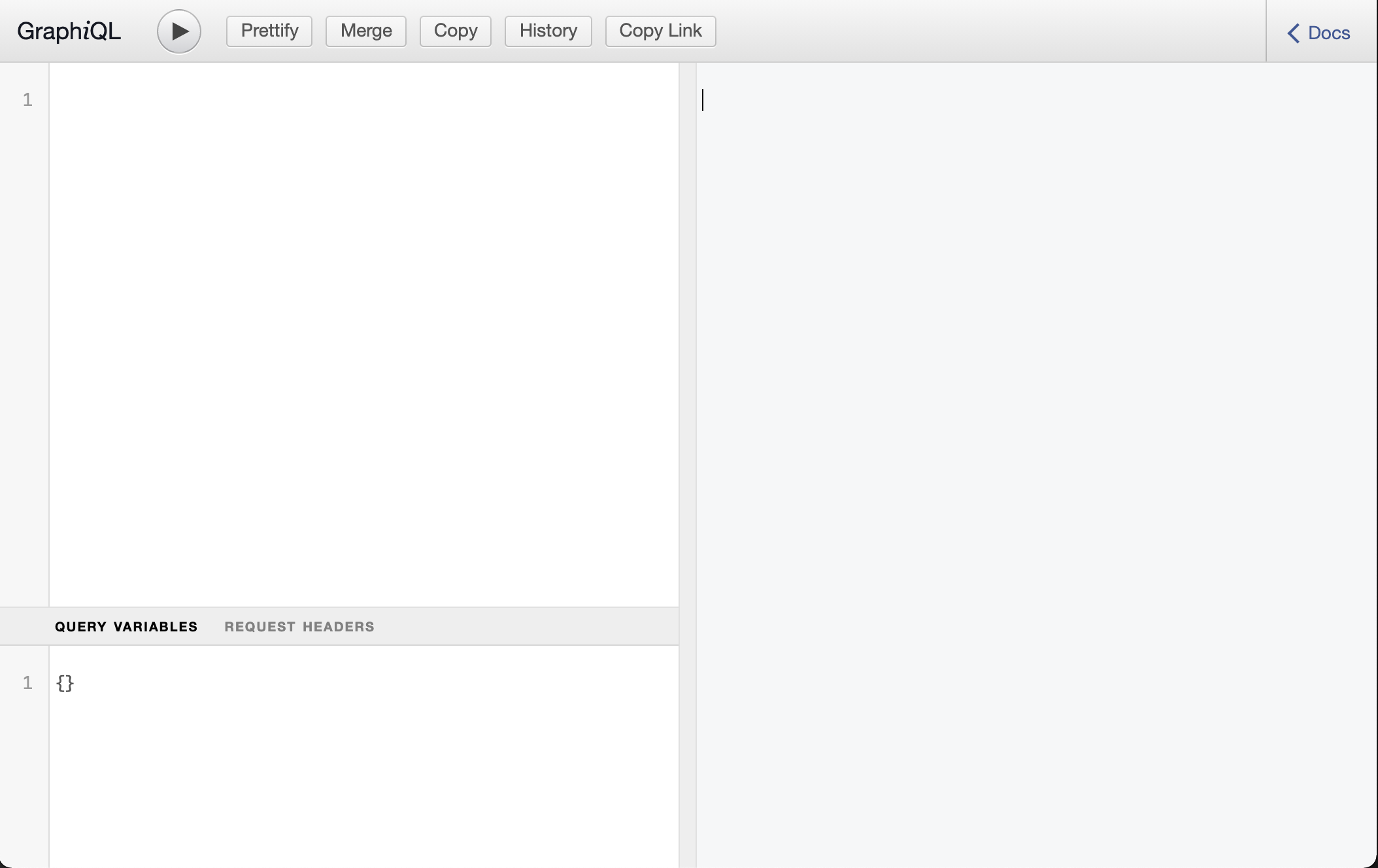Switch to the Request Headers tab
The width and height of the screenshot is (1378, 868).
(x=299, y=627)
